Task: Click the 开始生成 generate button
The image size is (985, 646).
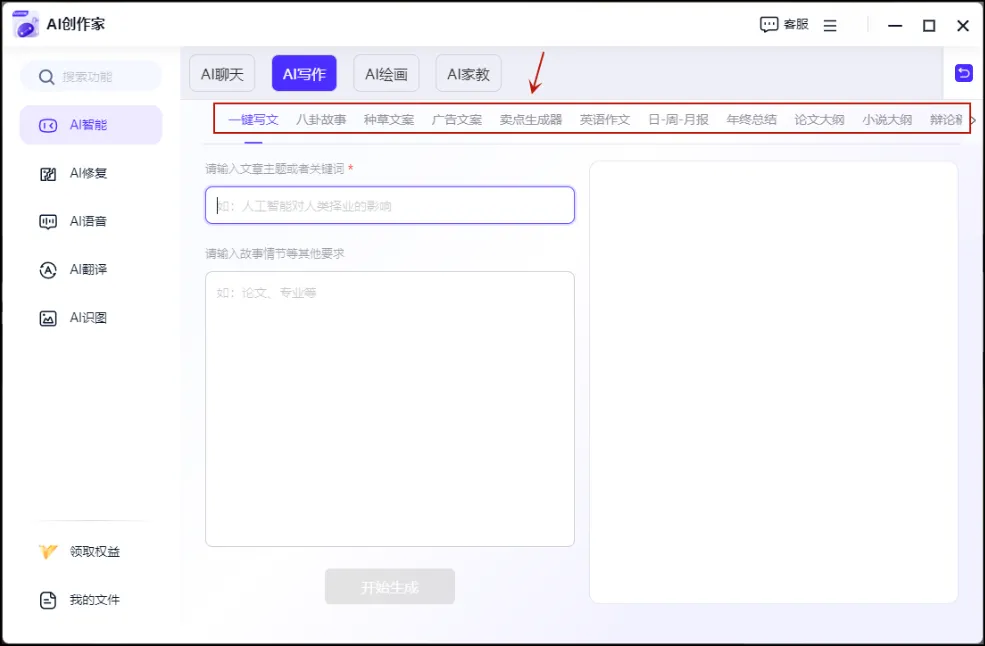Action: click(x=389, y=587)
